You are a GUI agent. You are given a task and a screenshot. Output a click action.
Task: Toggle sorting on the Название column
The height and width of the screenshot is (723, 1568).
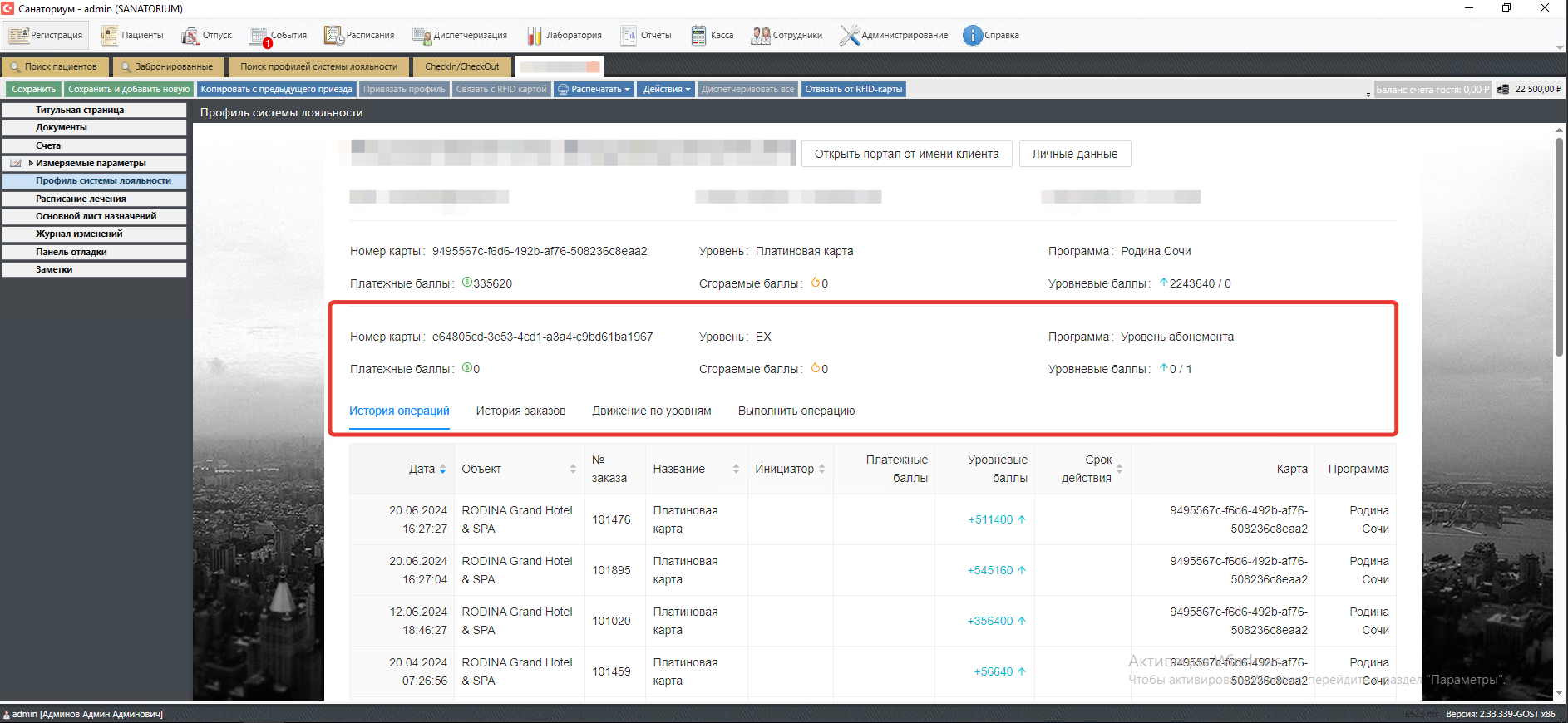736,470
